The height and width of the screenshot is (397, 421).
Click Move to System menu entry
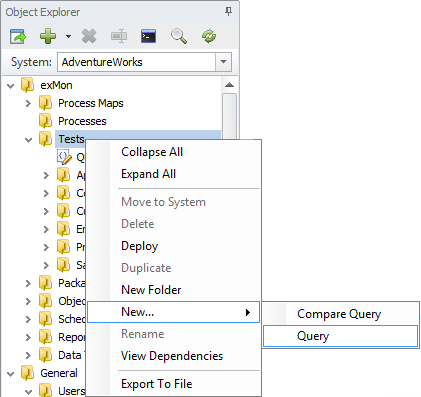pyautogui.click(x=163, y=202)
